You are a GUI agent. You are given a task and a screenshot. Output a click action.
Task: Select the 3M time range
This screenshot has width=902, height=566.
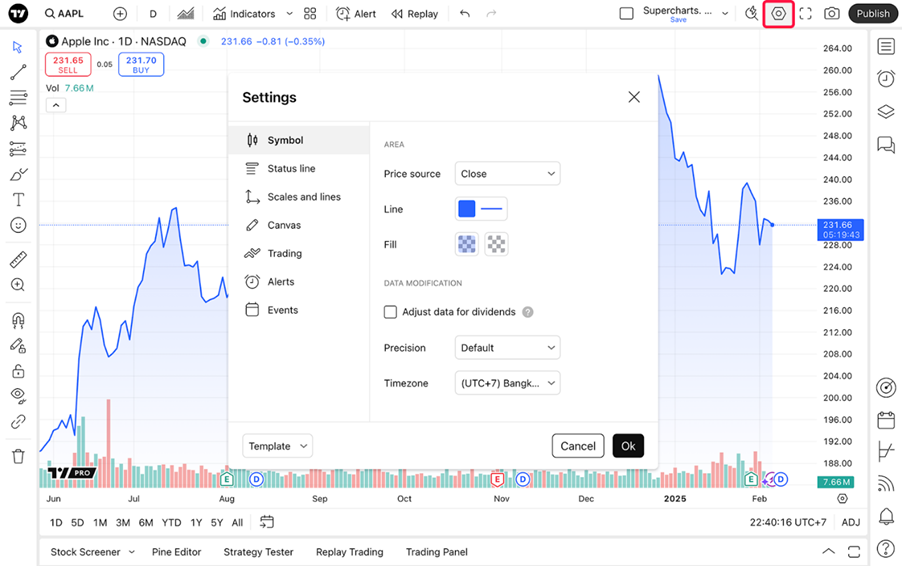point(123,522)
